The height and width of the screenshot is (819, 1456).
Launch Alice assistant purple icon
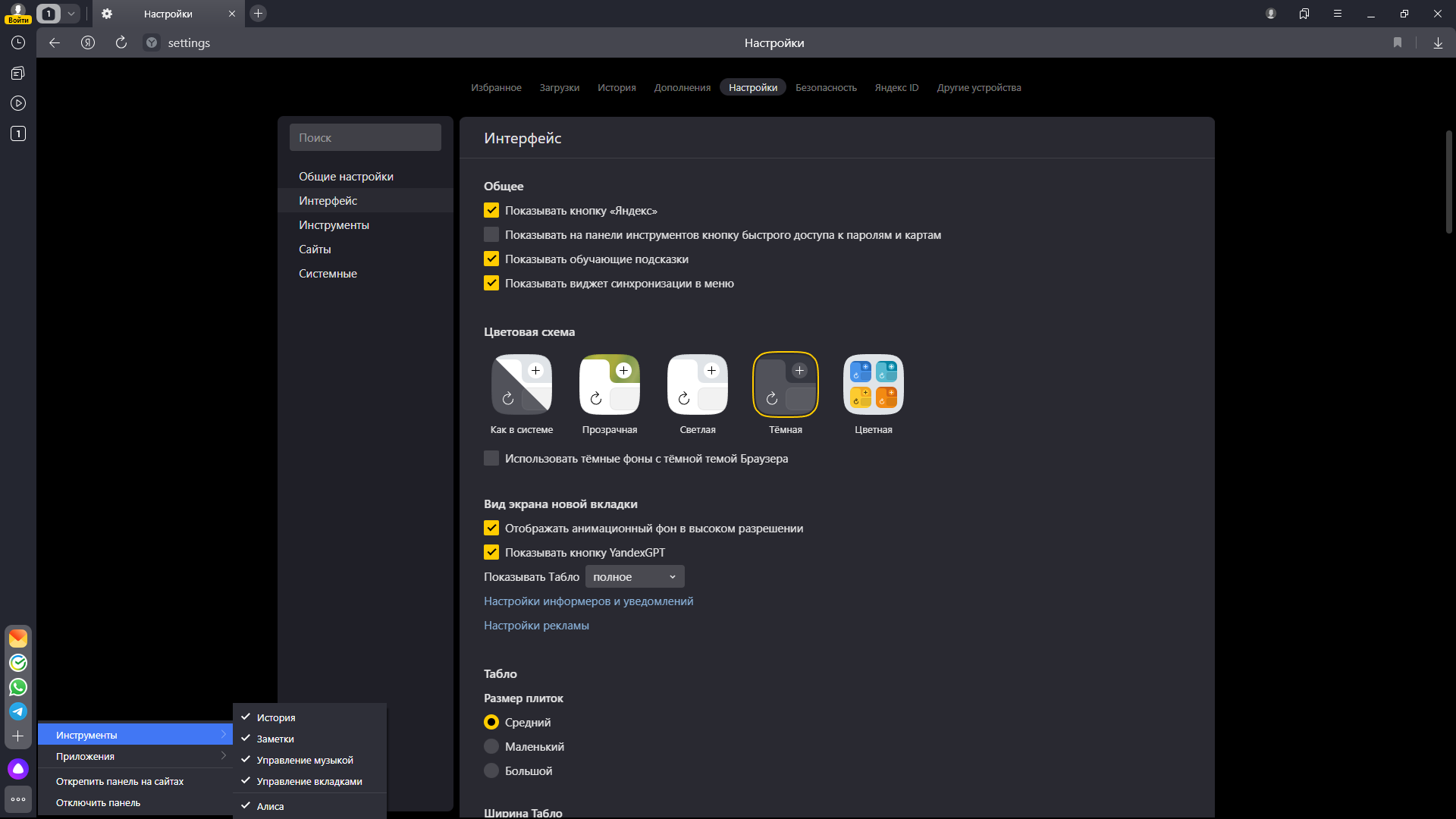coord(18,769)
